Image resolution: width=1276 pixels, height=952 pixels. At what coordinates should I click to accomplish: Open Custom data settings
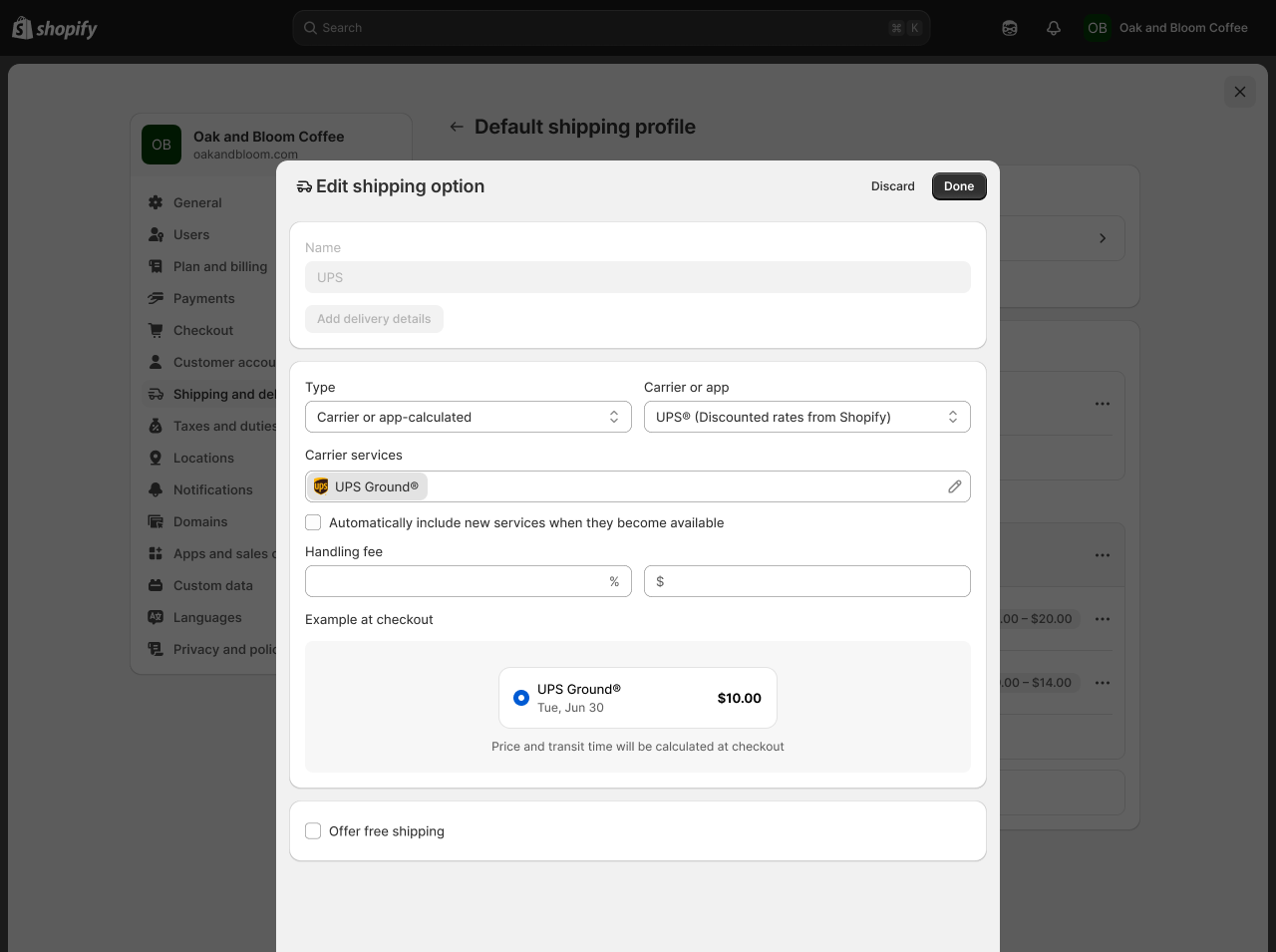(x=213, y=585)
